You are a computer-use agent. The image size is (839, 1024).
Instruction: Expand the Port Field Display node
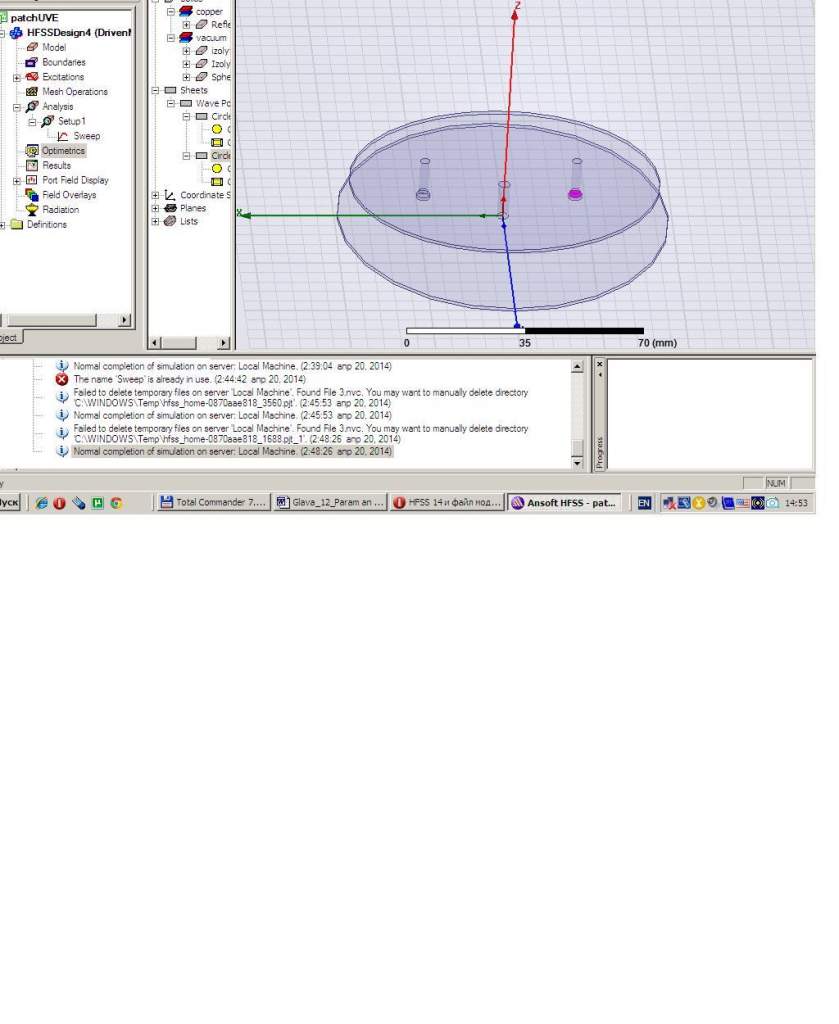16,180
